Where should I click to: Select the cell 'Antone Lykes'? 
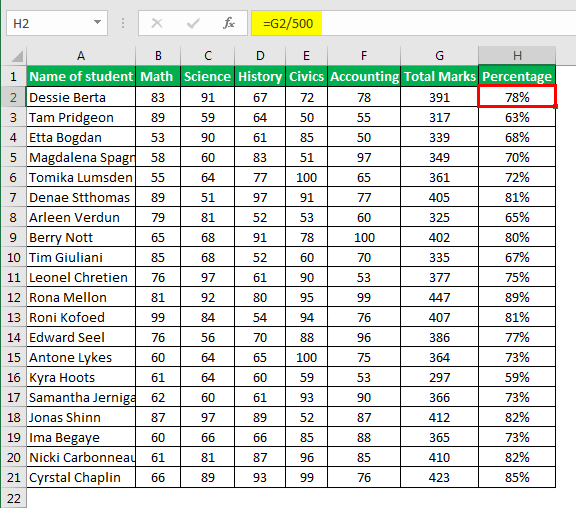tap(81, 357)
